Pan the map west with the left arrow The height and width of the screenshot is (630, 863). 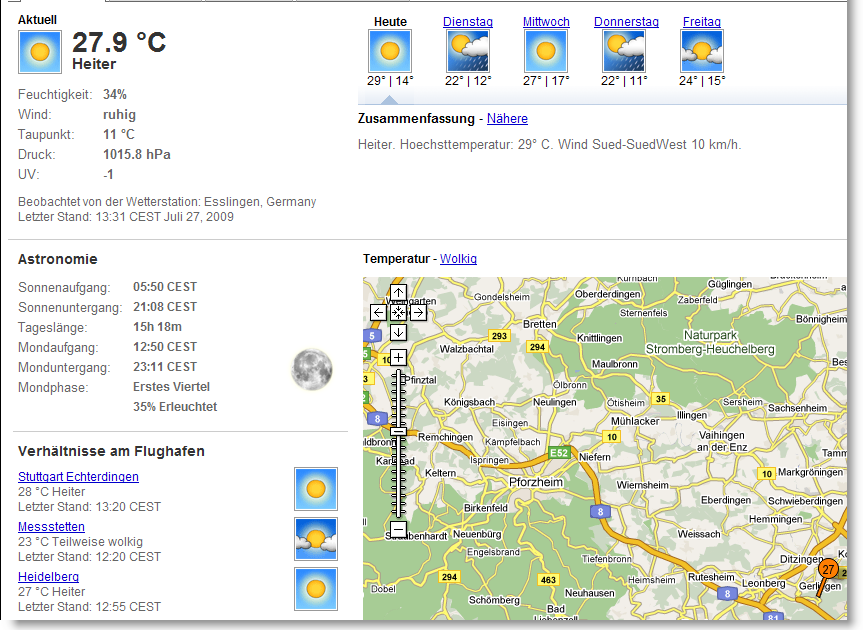pyautogui.click(x=378, y=312)
